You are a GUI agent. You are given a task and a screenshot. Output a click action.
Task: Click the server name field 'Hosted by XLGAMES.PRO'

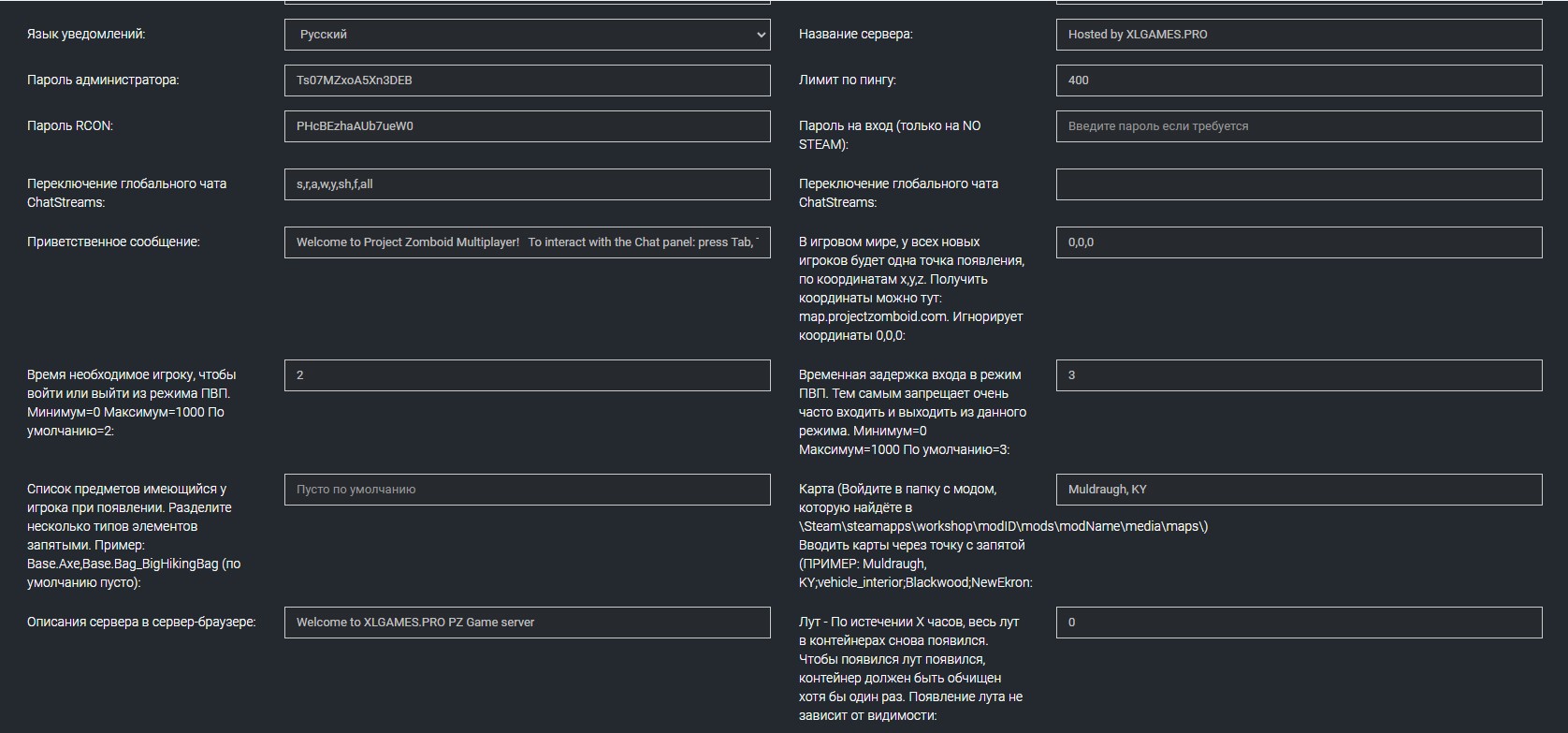pyautogui.click(x=1299, y=35)
